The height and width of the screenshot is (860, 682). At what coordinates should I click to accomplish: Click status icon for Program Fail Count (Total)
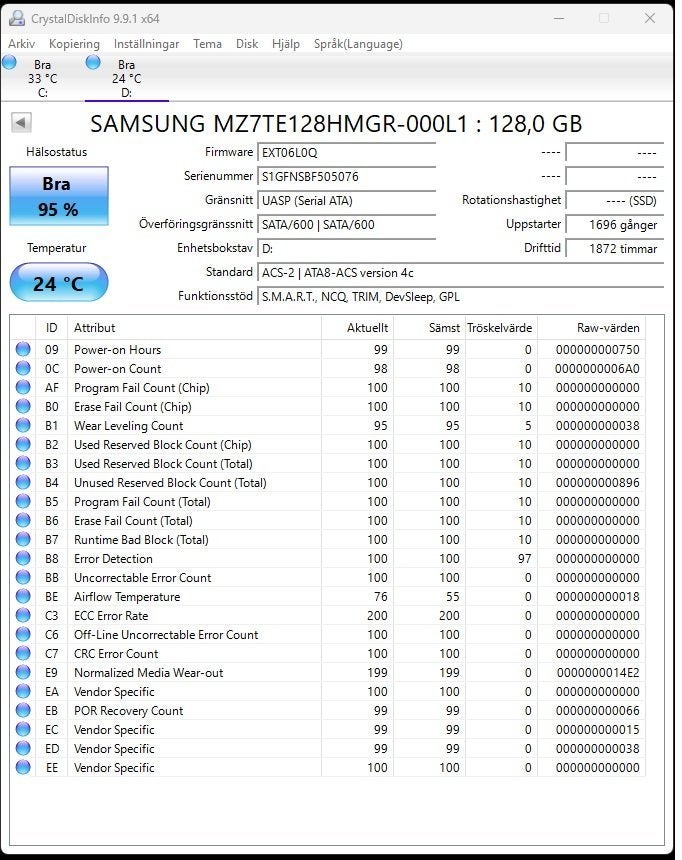[x=23, y=501]
